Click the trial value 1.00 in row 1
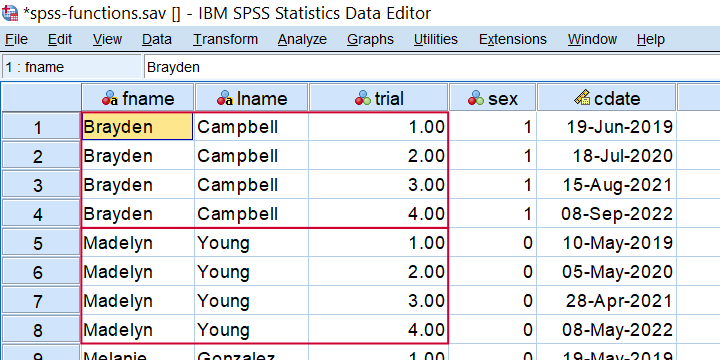The height and width of the screenshot is (360, 720). [x=378, y=127]
